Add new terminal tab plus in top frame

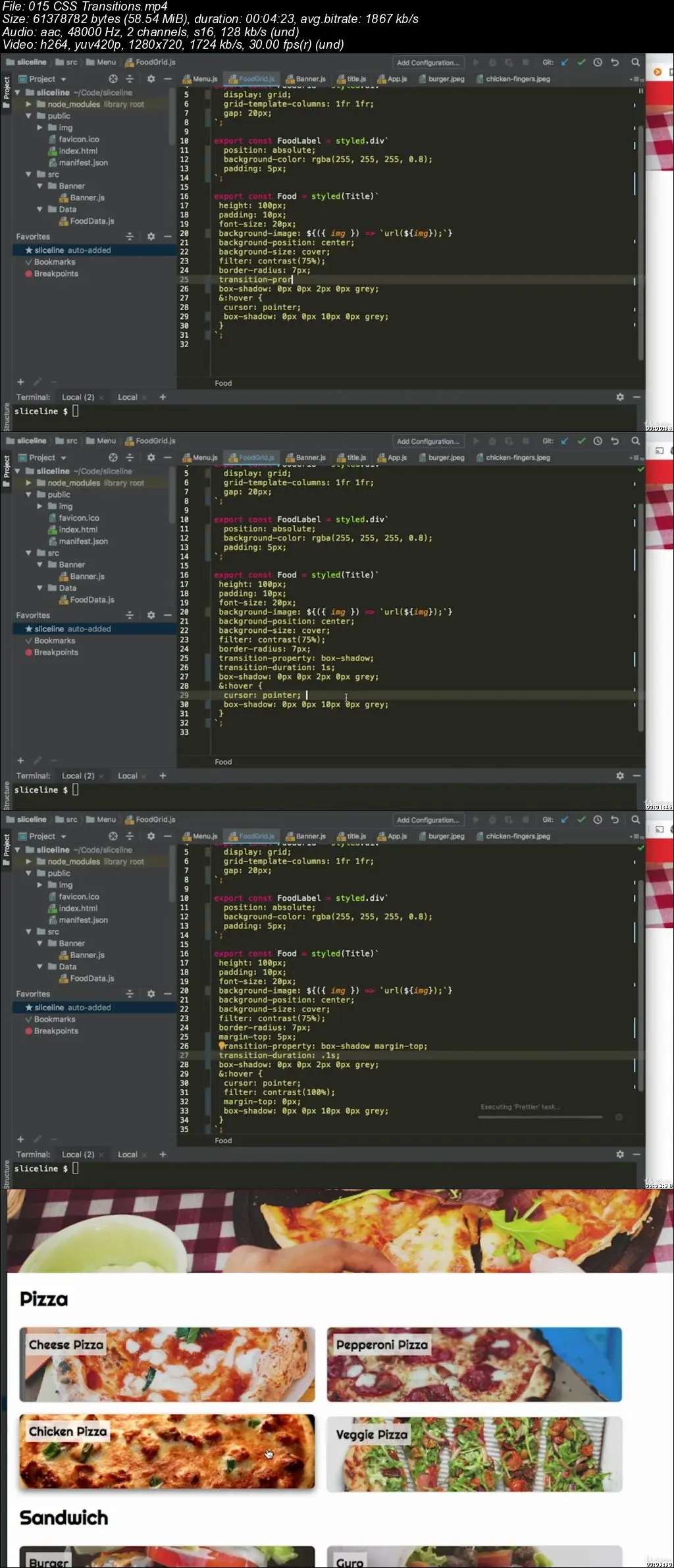(x=163, y=397)
